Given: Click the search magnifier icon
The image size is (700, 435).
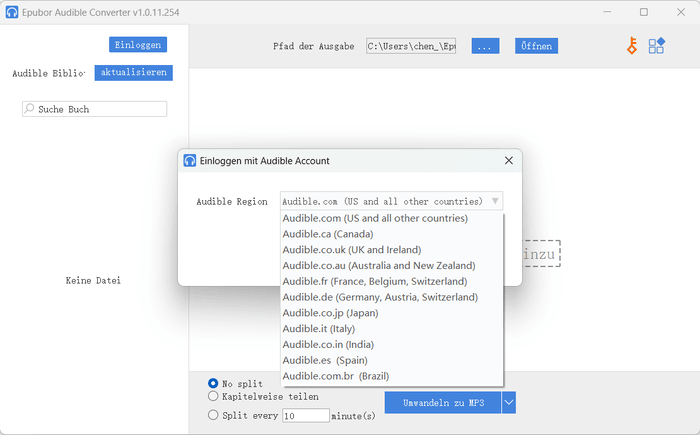Looking at the screenshot, I should (29, 109).
